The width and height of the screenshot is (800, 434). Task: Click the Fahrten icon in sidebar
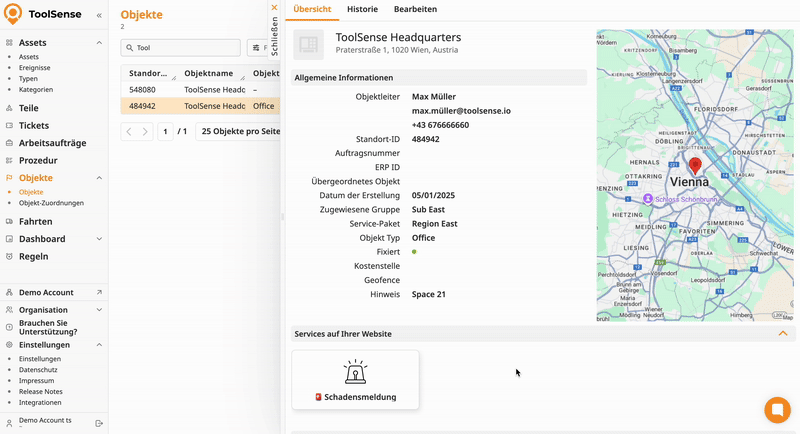9,221
